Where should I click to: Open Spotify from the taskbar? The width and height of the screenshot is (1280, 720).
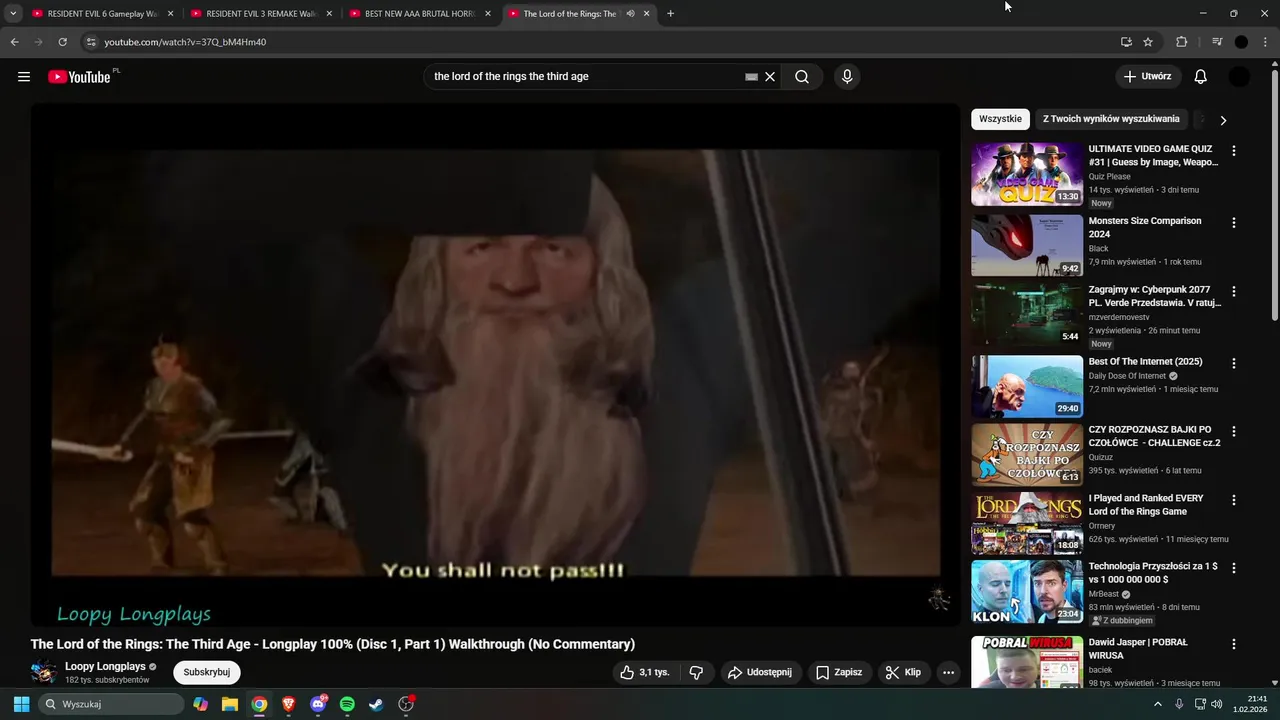(347, 704)
